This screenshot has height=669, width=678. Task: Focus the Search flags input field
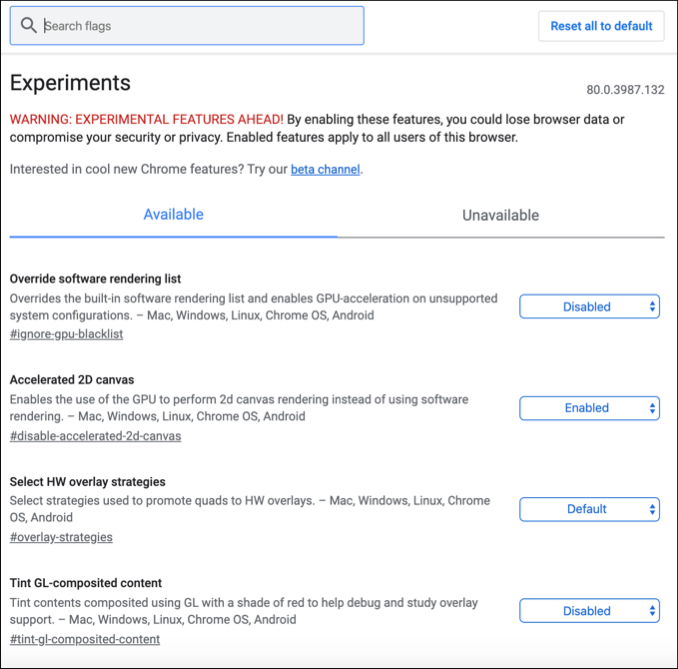coord(200,26)
